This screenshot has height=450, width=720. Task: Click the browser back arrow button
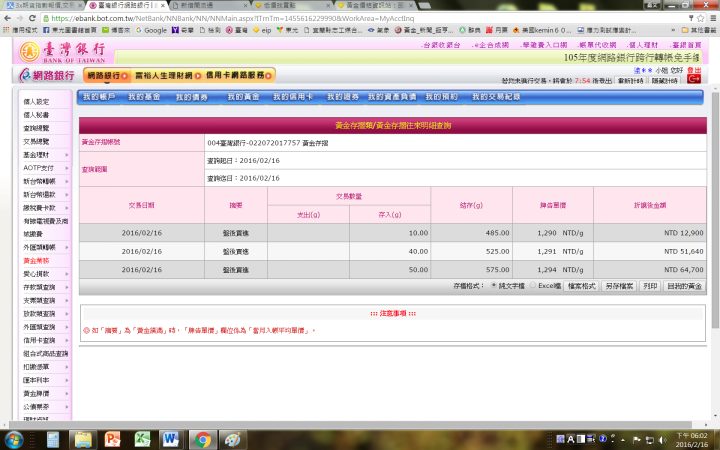9,18
